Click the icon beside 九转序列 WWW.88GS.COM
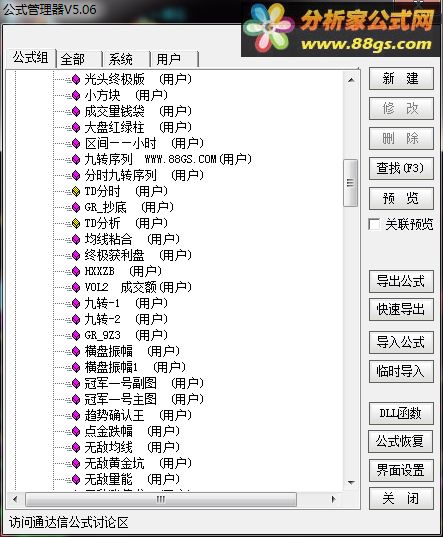This screenshot has height=537, width=443. point(76,160)
